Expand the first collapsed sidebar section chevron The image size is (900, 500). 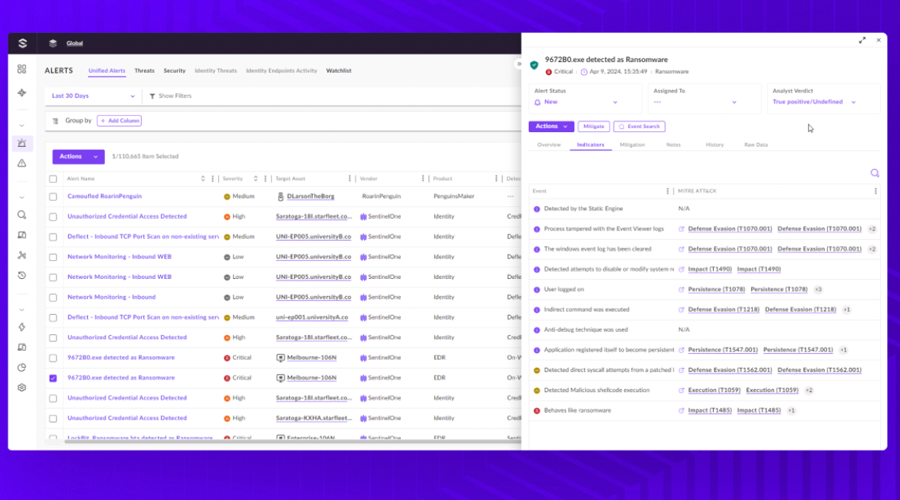pyautogui.click(x=22, y=125)
